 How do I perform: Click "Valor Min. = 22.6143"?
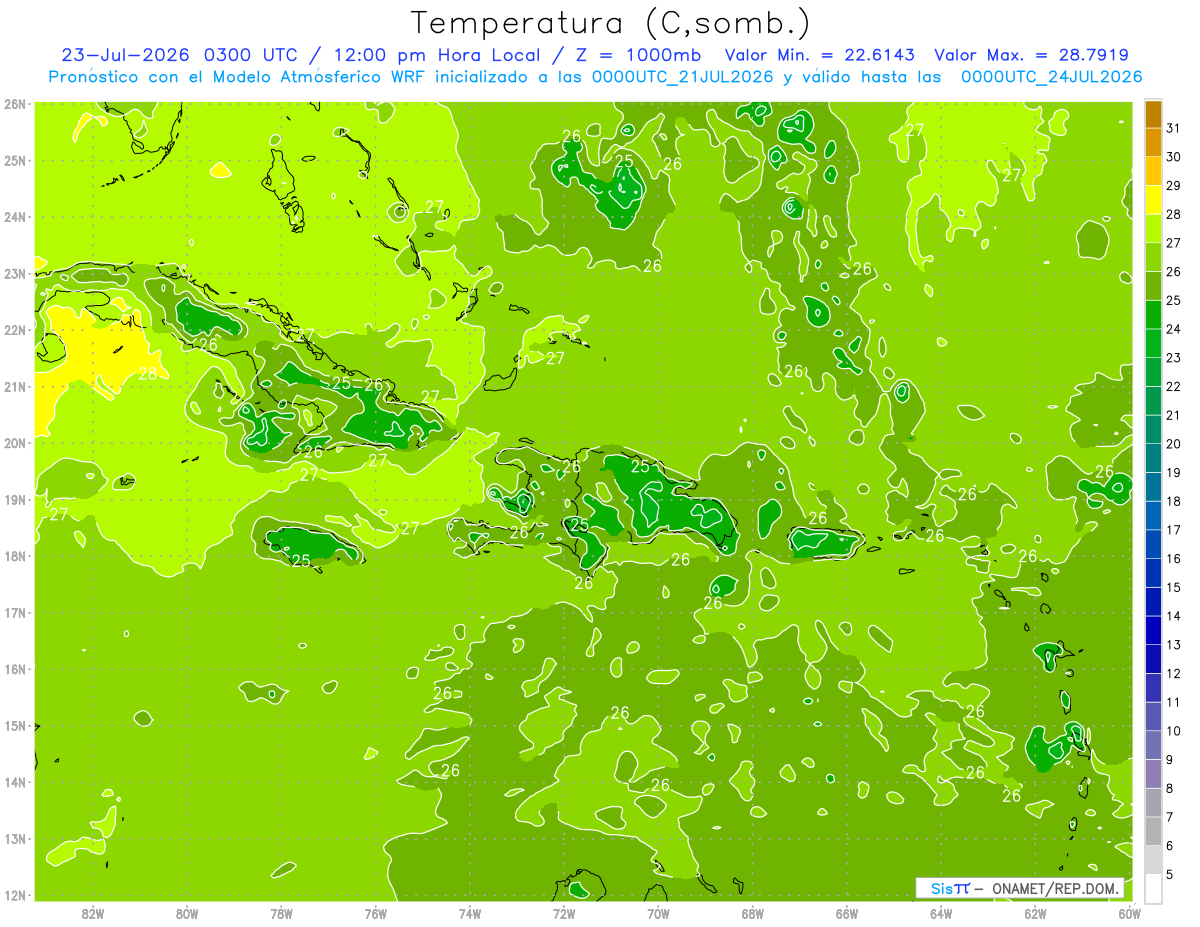(820, 55)
